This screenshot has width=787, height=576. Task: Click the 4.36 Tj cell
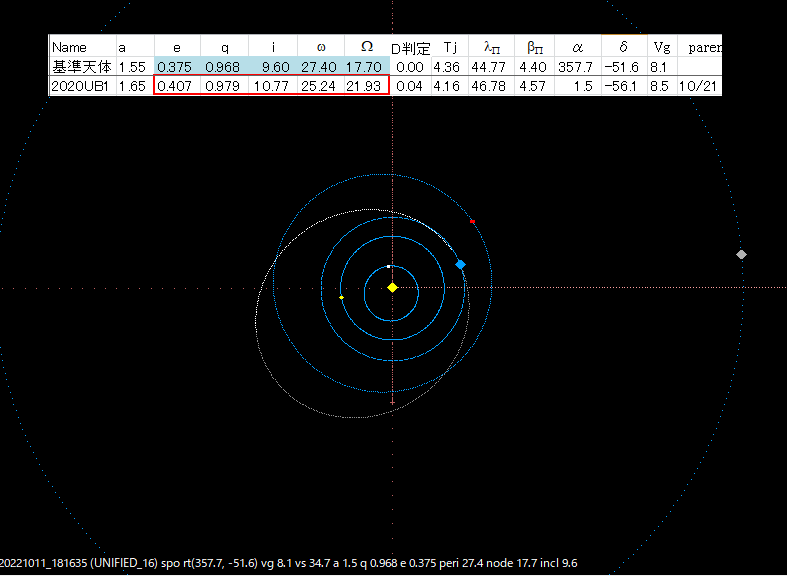[450, 67]
